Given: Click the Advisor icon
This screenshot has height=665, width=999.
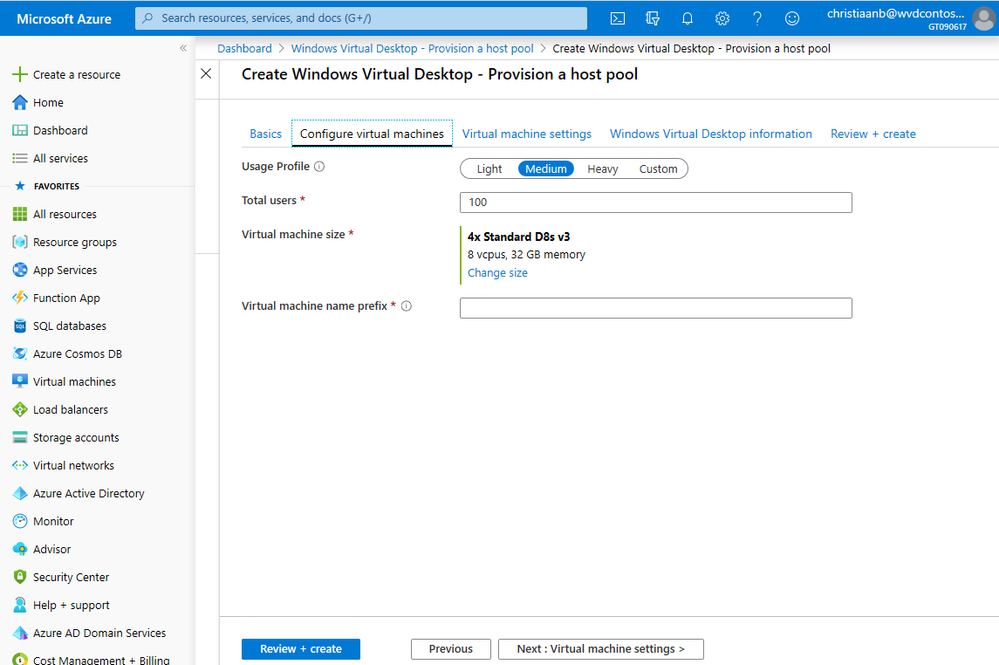Looking at the screenshot, I should click(20, 549).
